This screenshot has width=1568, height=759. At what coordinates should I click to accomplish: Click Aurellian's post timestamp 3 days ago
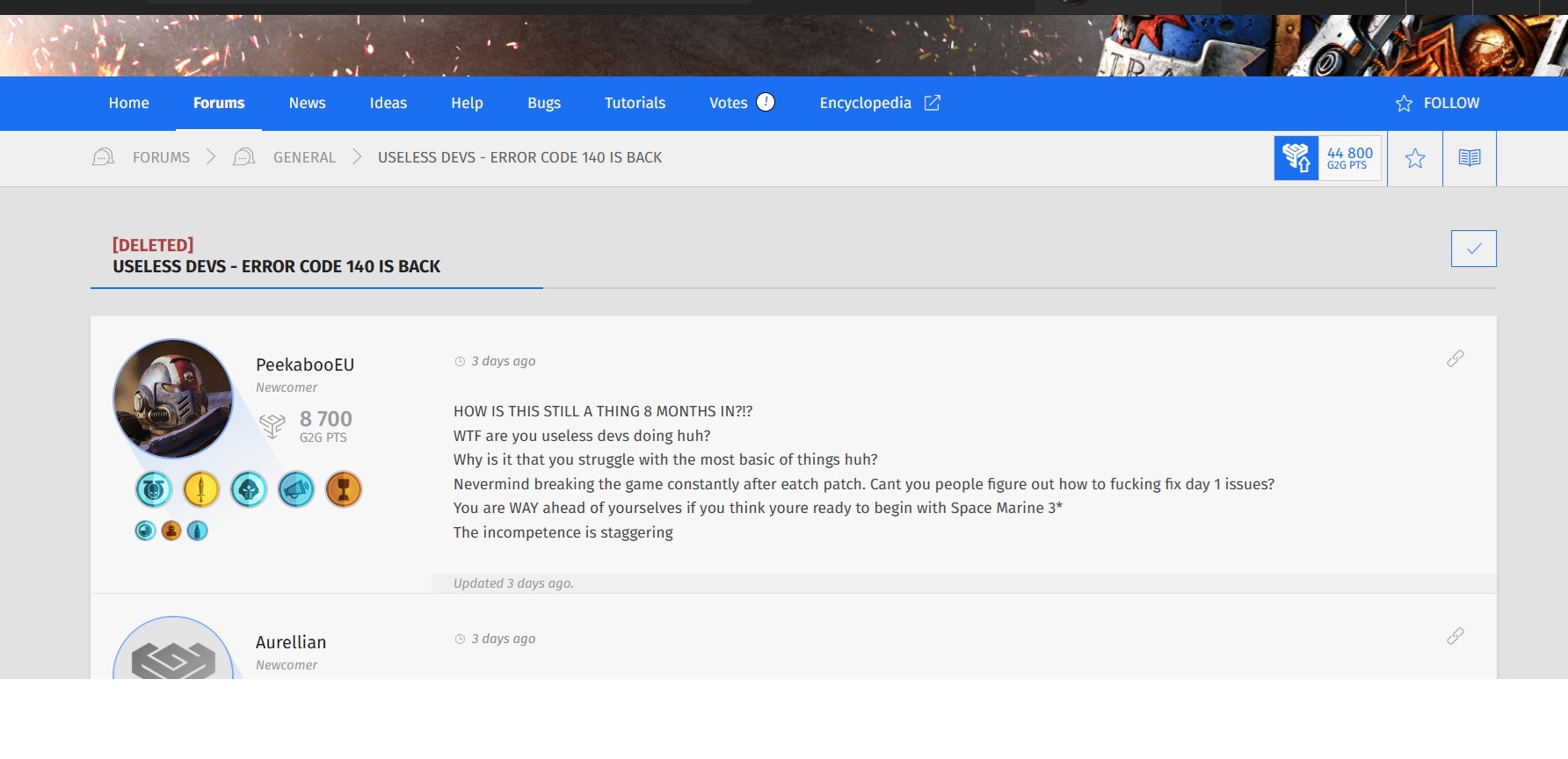(x=503, y=639)
